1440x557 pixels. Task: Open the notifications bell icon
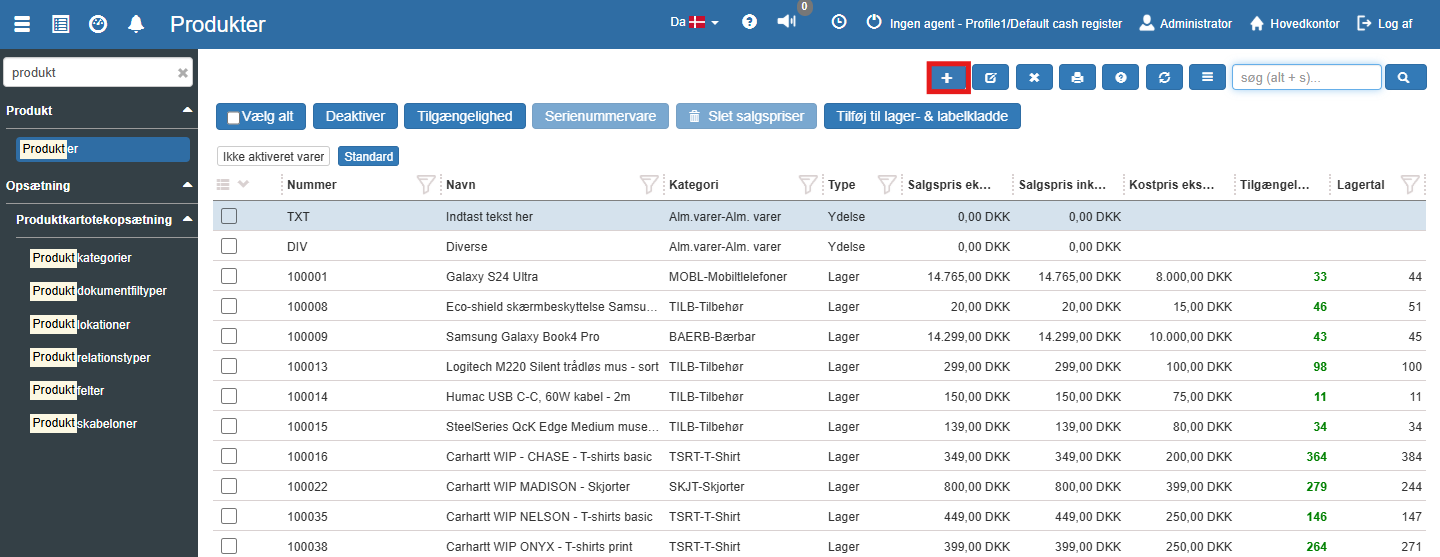pos(136,24)
